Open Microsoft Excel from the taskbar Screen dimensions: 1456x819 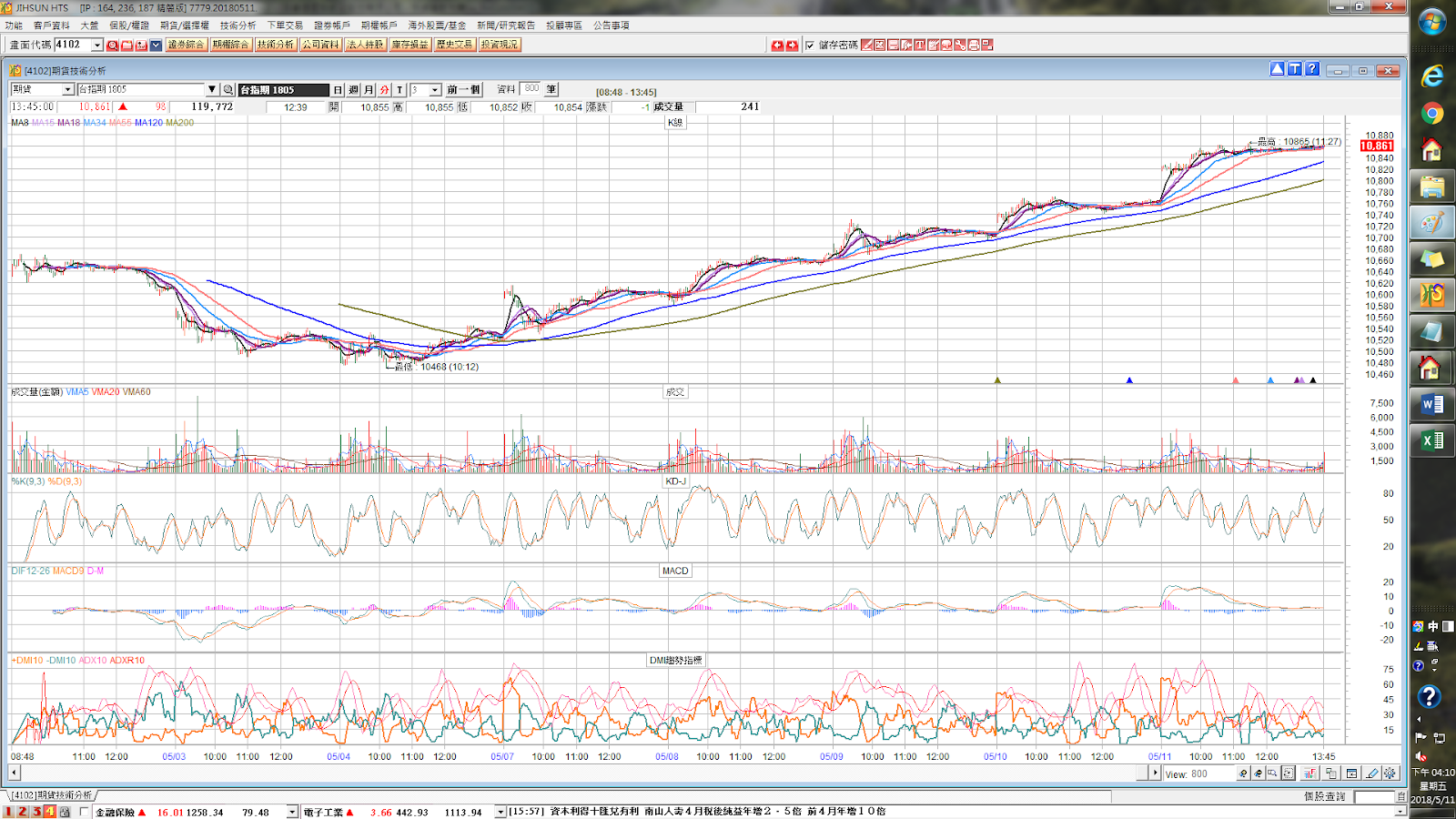coord(1432,440)
